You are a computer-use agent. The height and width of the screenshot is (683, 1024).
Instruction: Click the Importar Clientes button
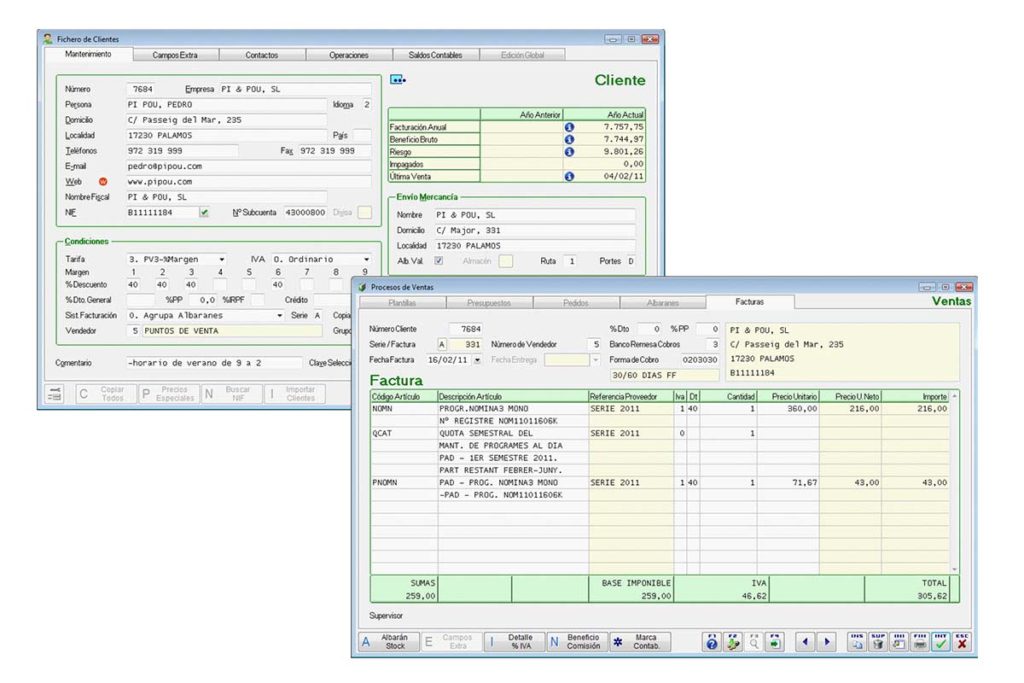click(294, 394)
